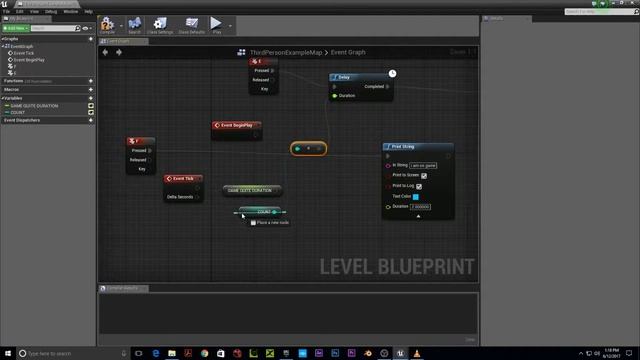Open Class Settings from the toolbar
Image resolution: width=640 pixels, height=360 pixels.
tap(160, 25)
